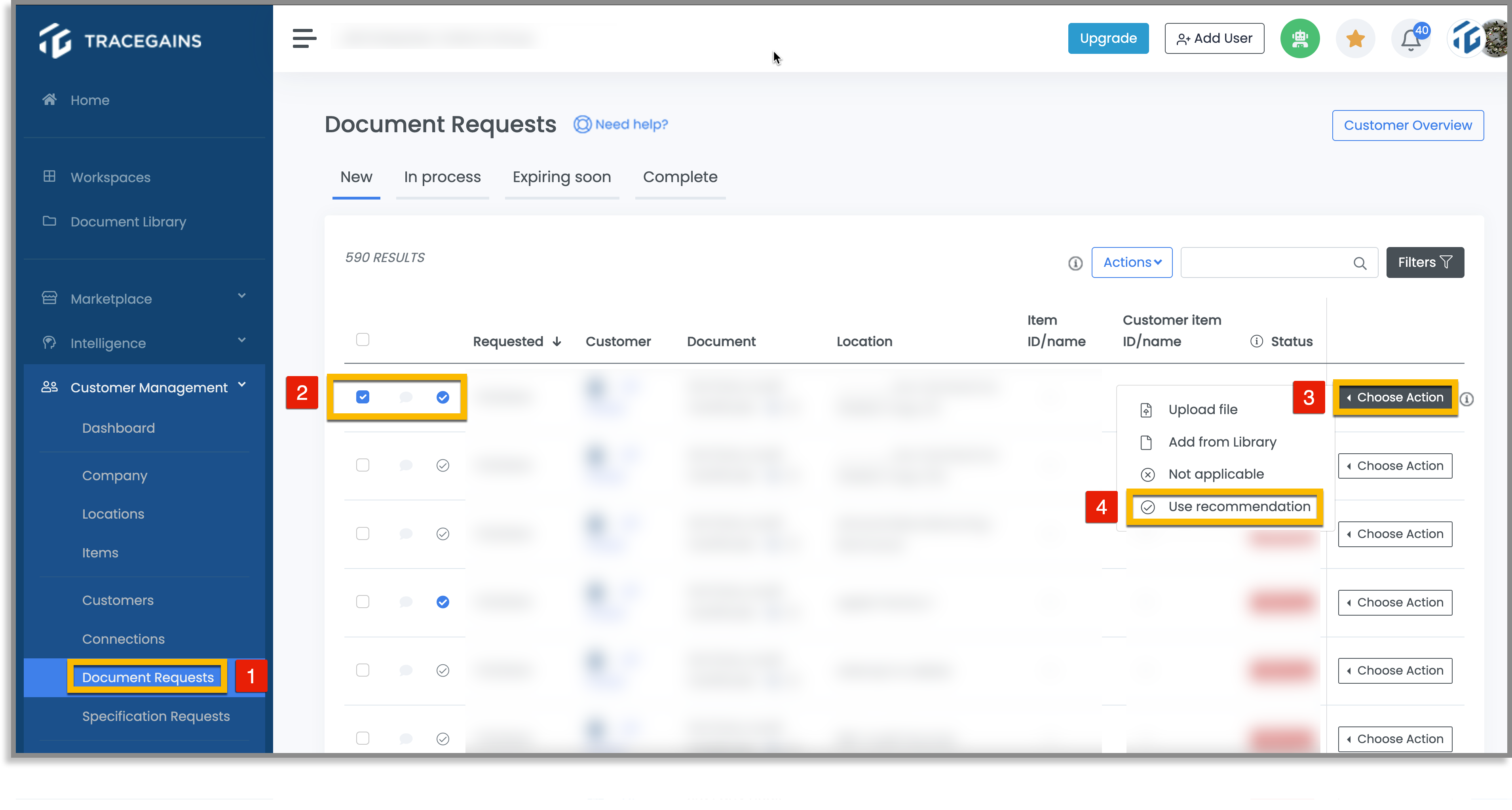Click the Home house icon

(x=49, y=99)
